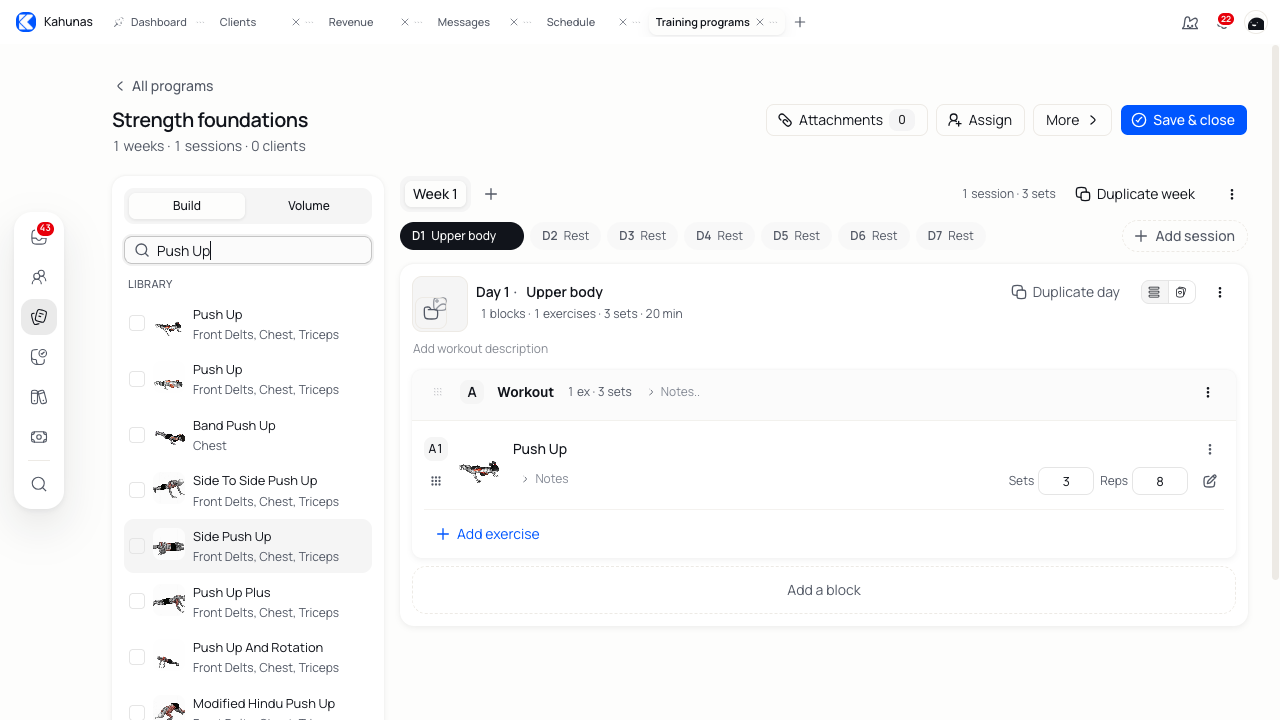
Task: Open the clients people icon in sidebar
Action: pos(39,277)
